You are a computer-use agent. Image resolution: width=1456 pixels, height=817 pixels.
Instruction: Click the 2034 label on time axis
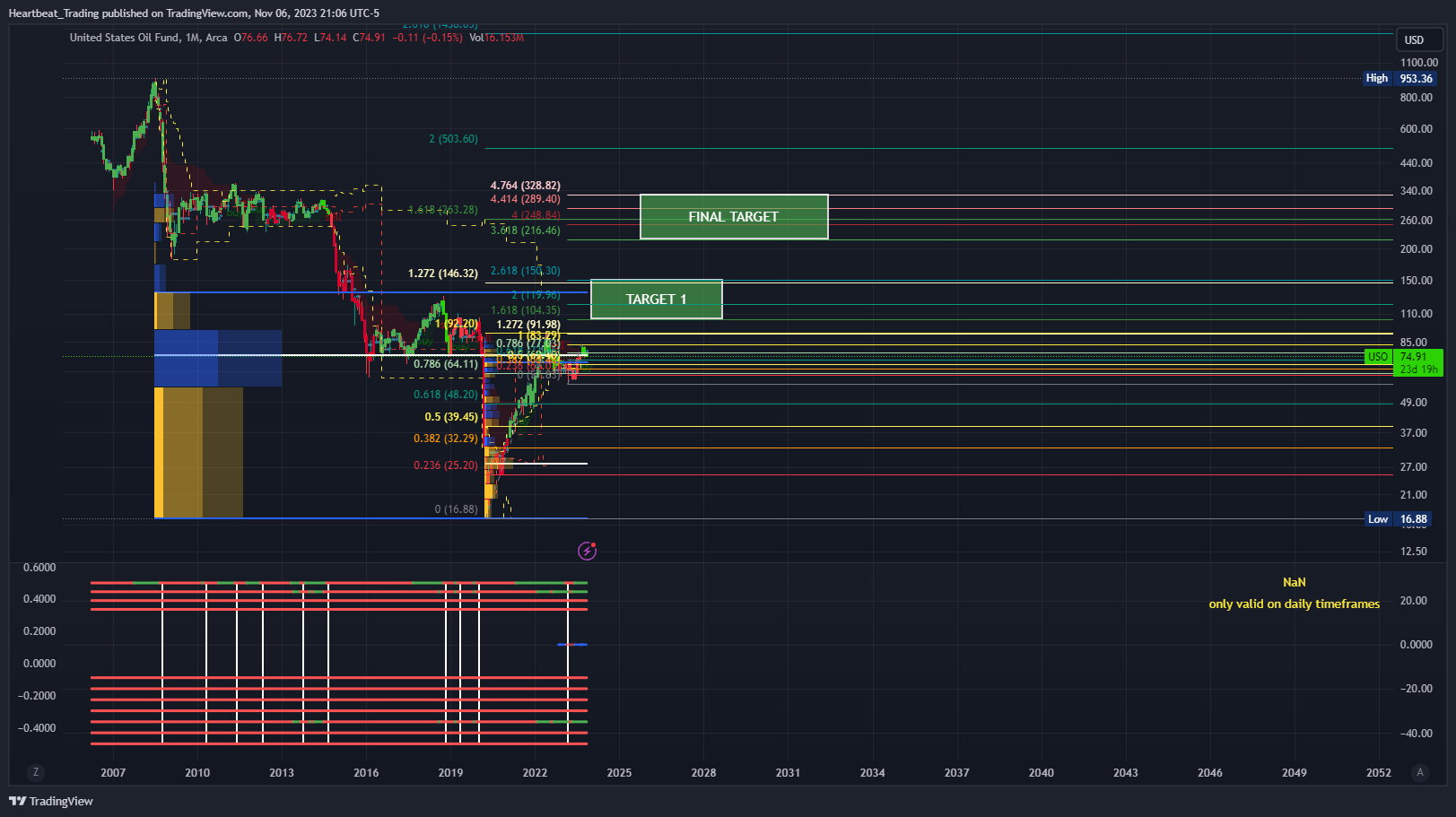pyautogui.click(x=872, y=773)
